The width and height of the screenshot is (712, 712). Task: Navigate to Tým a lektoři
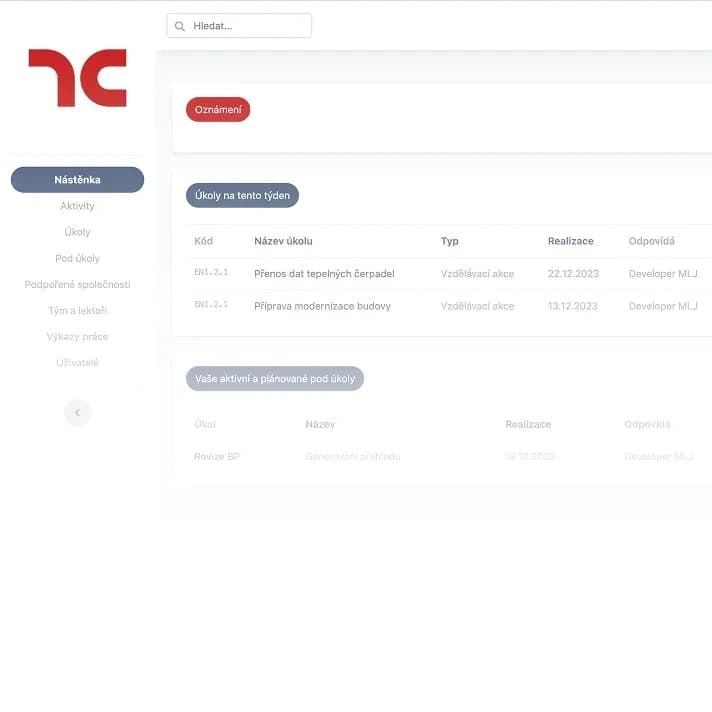point(78,311)
